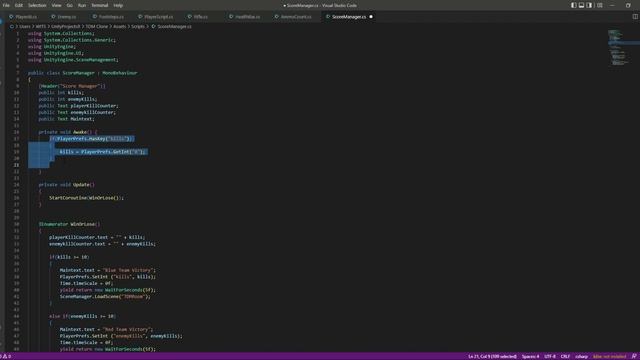Viewport: 640px width, 360px height.
Task: Expand the Scripts breadcrumb segment
Action: click(x=138, y=27)
